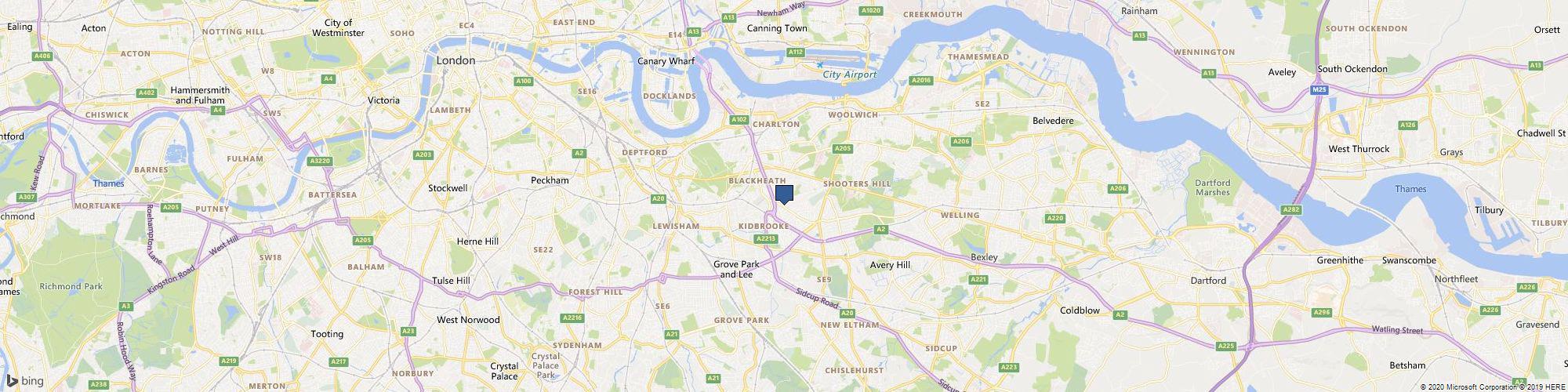
Task: Select the Woolwich district label
Action: click(853, 114)
